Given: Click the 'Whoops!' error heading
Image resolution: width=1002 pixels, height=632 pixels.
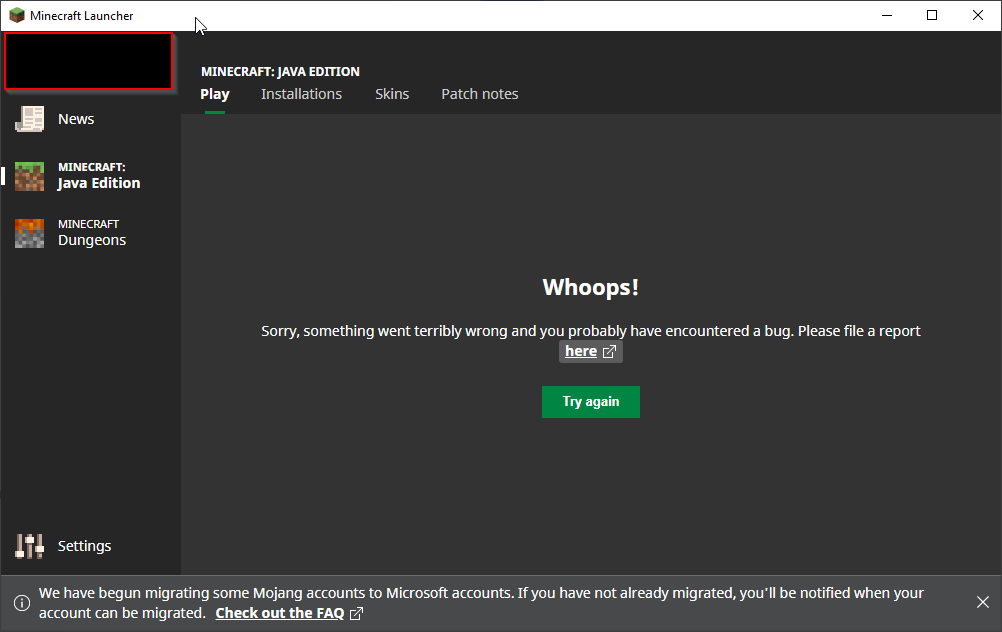Looking at the screenshot, I should pos(590,288).
